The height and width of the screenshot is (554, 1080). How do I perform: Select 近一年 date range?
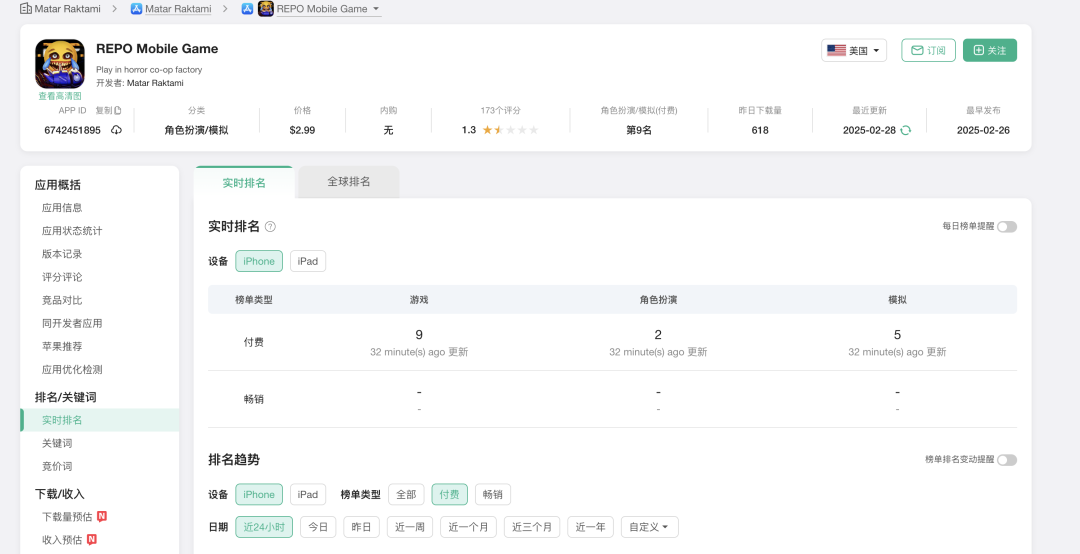(x=590, y=527)
